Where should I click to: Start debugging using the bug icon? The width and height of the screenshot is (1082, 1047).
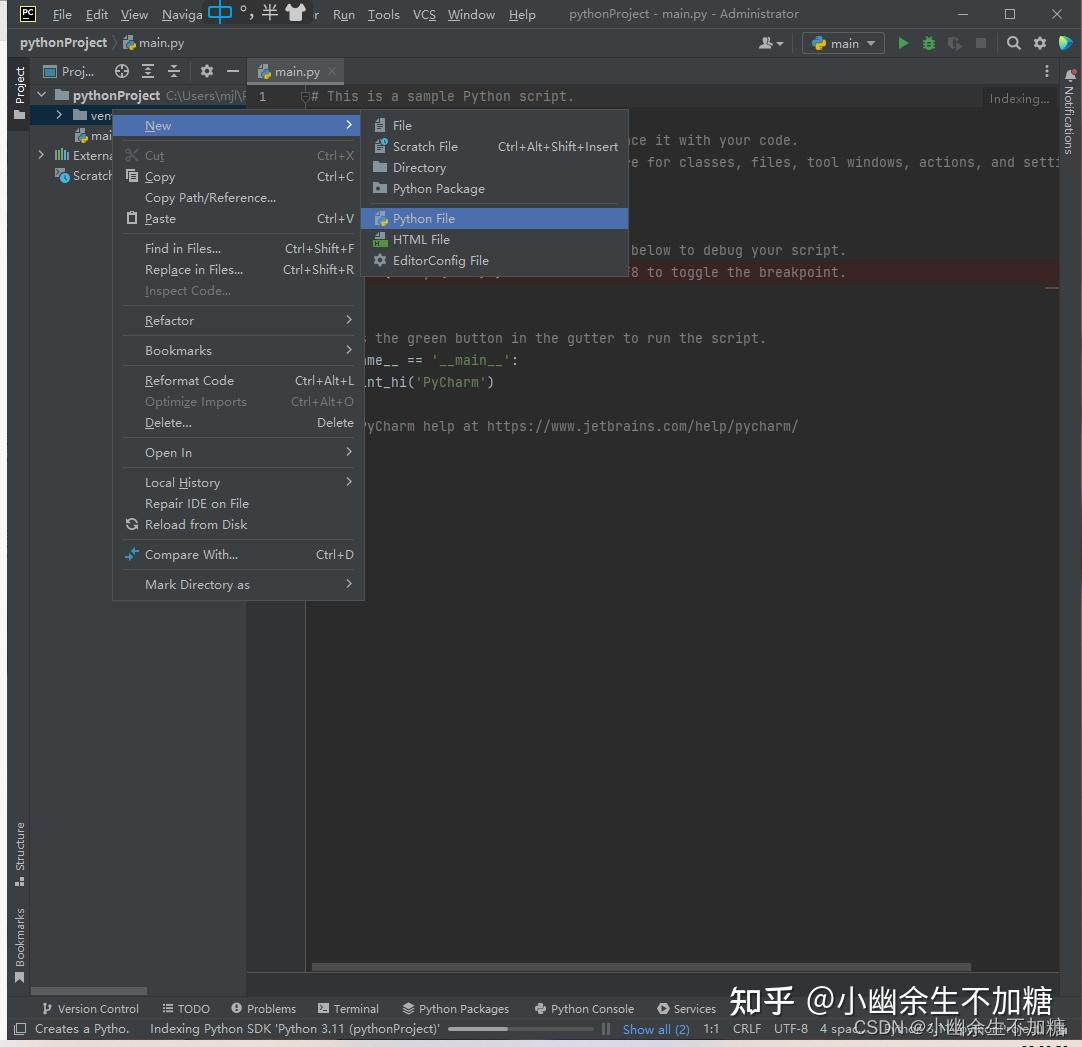[x=928, y=43]
